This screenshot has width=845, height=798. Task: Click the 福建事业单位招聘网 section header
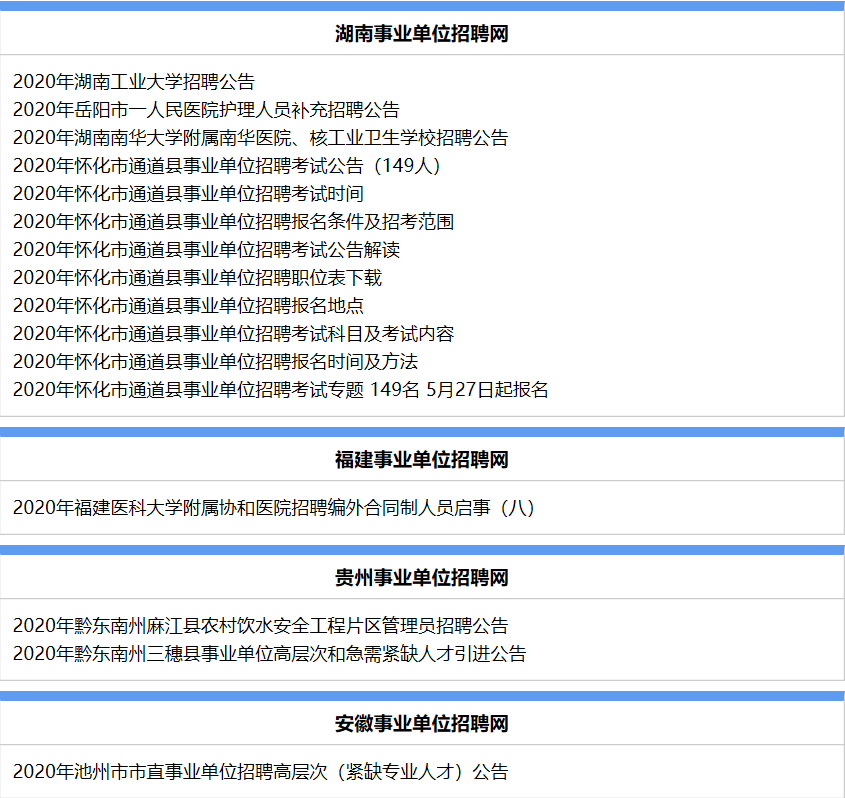tap(422, 460)
